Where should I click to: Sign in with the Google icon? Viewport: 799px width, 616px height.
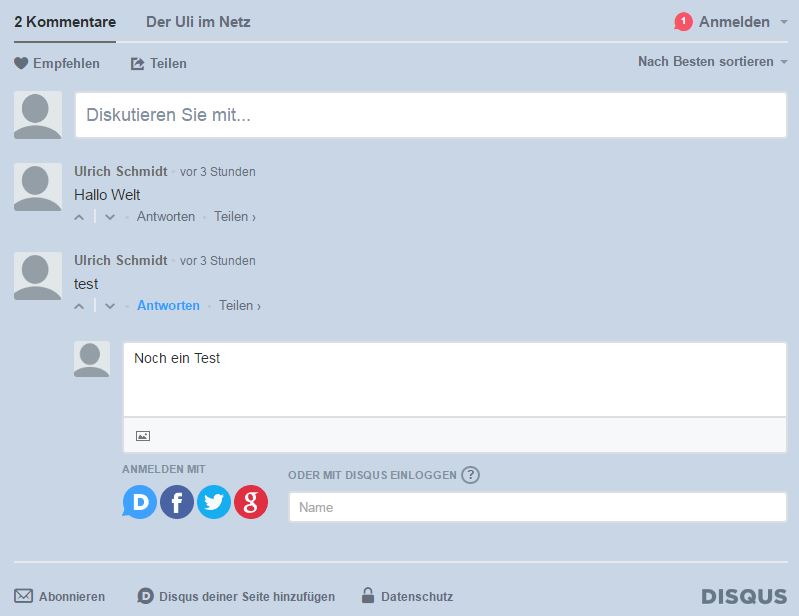(251, 502)
